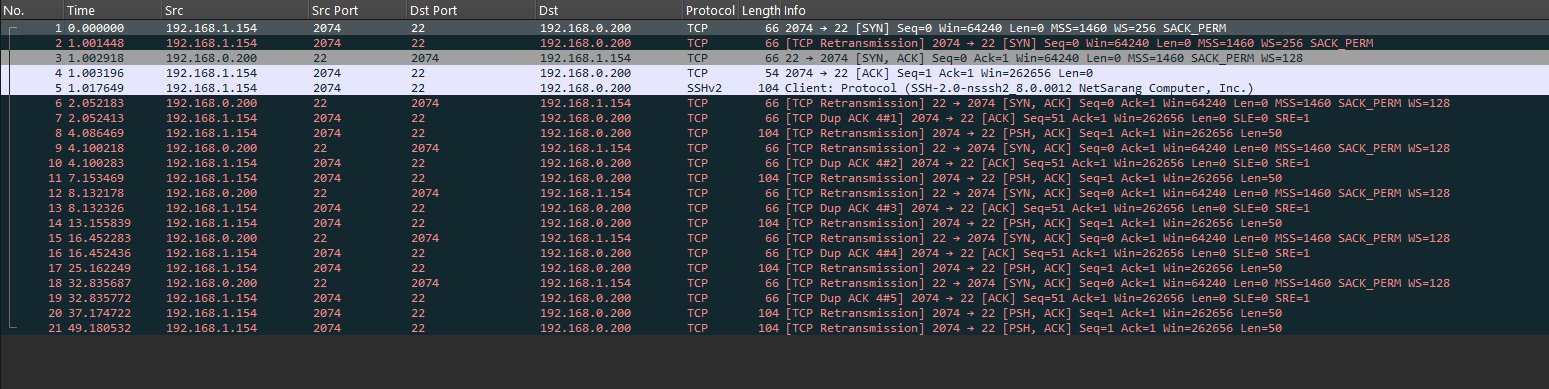Select packet at time 2.052183
The width and height of the screenshot is (1549, 389).
click(x=774, y=103)
